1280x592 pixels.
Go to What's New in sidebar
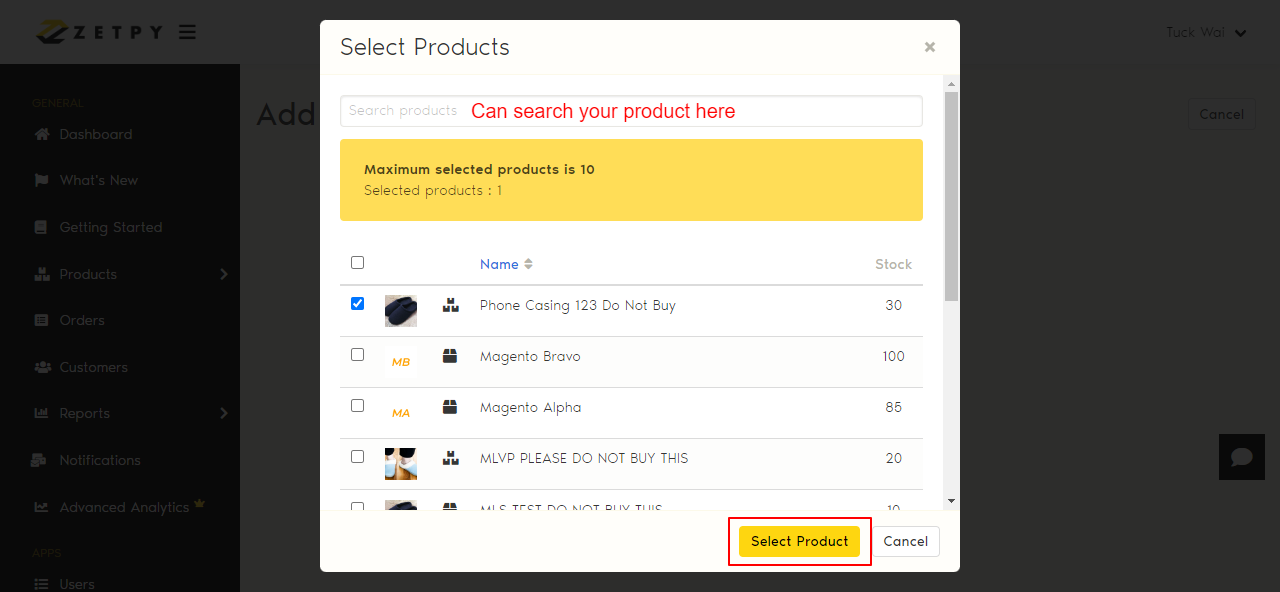(98, 180)
